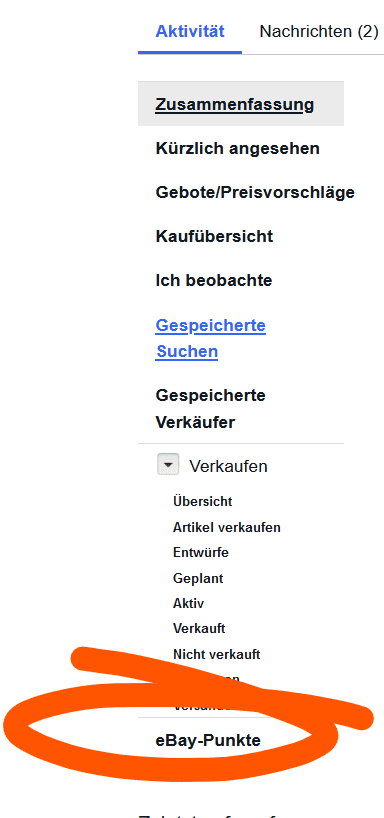Open Ich beobachte list
The image size is (384, 818).
click(x=214, y=280)
